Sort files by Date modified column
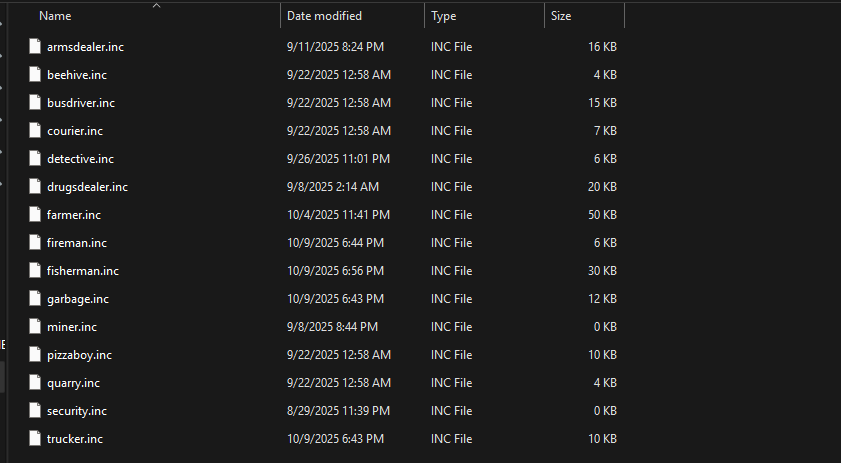The image size is (841, 463). [324, 16]
